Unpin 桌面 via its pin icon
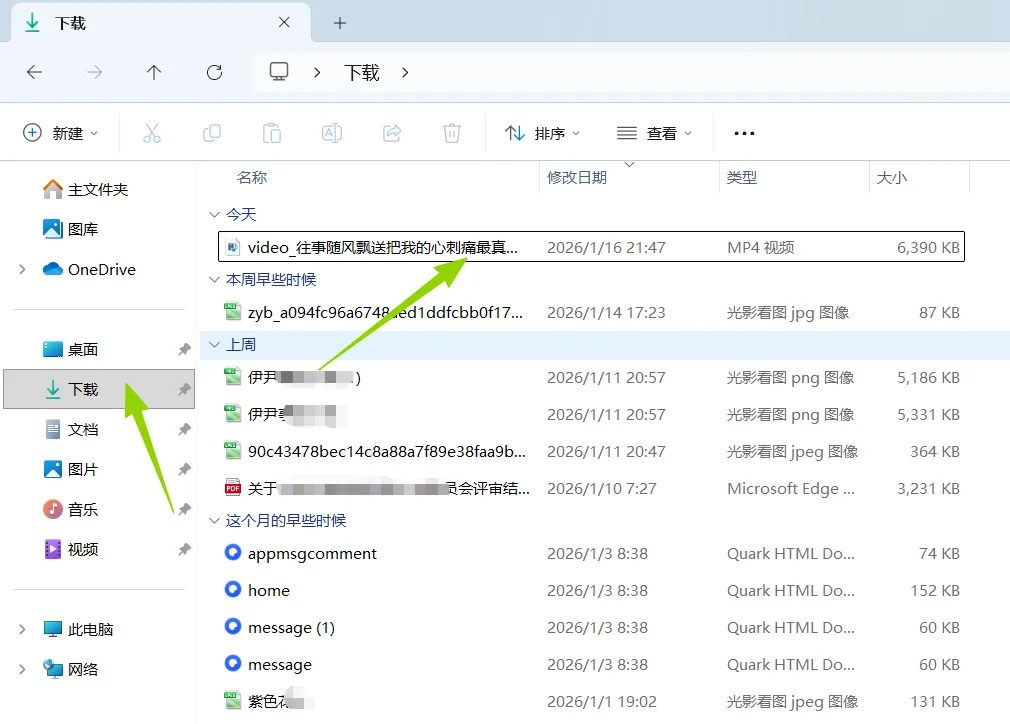The height and width of the screenshot is (724, 1010). (184, 349)
